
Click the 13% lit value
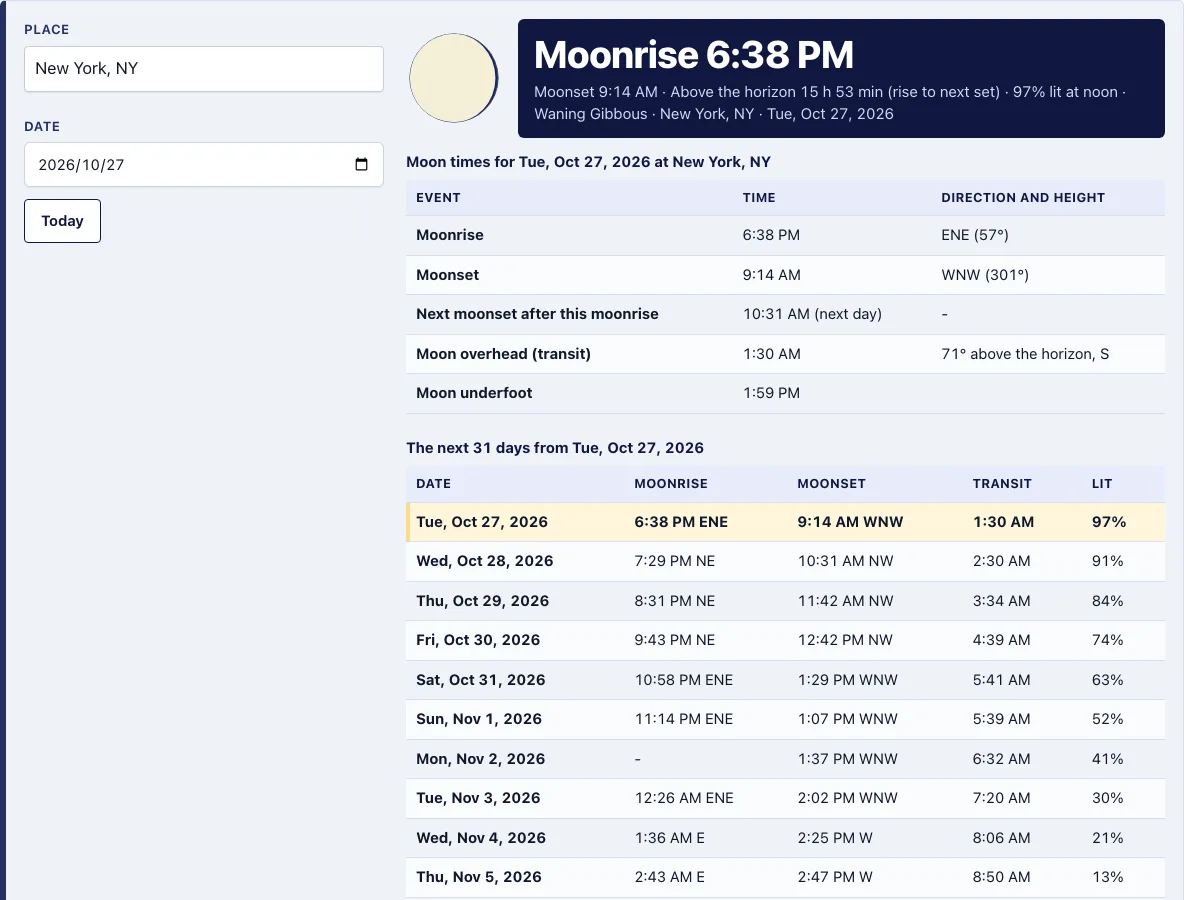[1107, 877]
